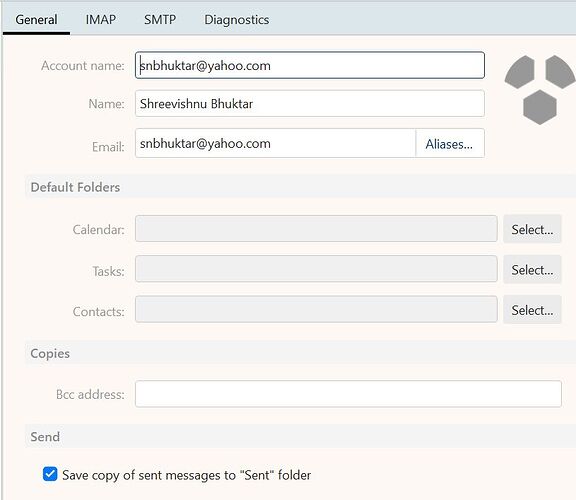This screenshot has height=500, width=576.
Task: Click the disabled Tasks folder field
Action: 316,269
